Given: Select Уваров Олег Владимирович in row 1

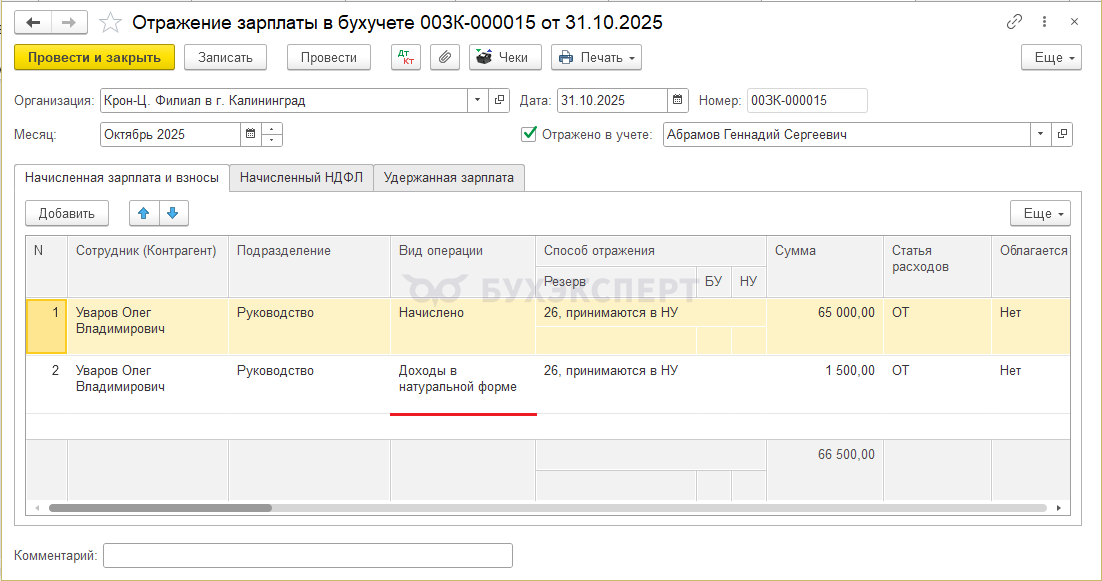Looking at the screenshot, I should [148, 326].
